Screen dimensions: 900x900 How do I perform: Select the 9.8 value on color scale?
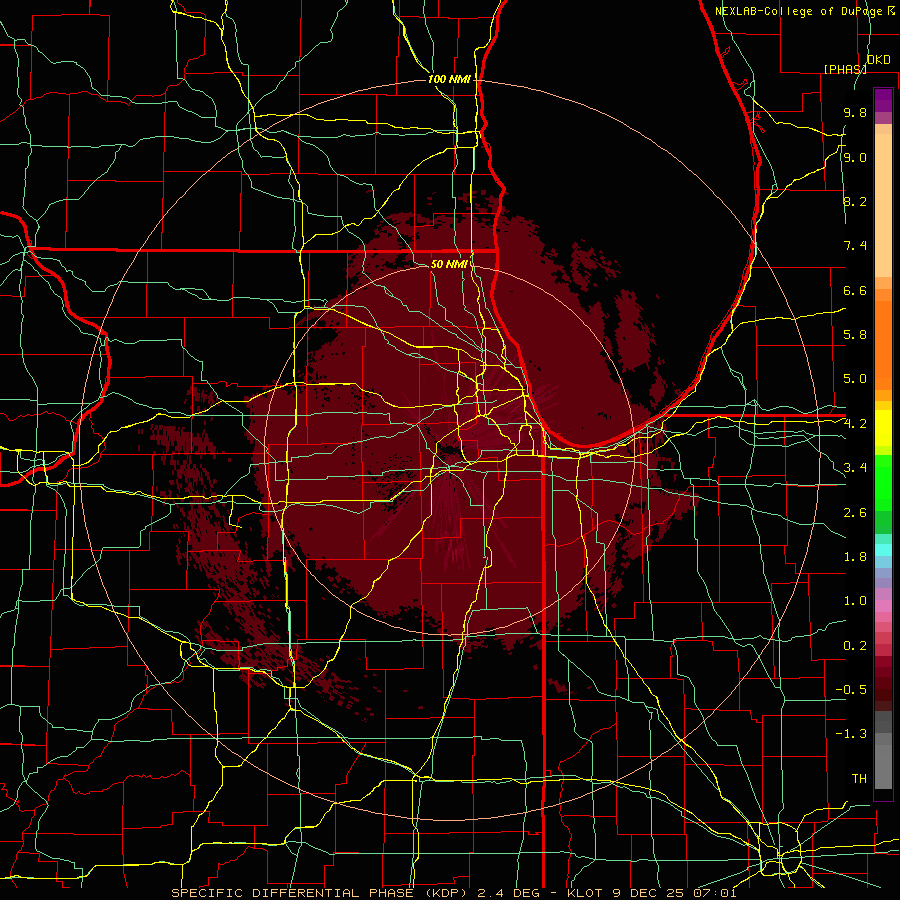855,113
